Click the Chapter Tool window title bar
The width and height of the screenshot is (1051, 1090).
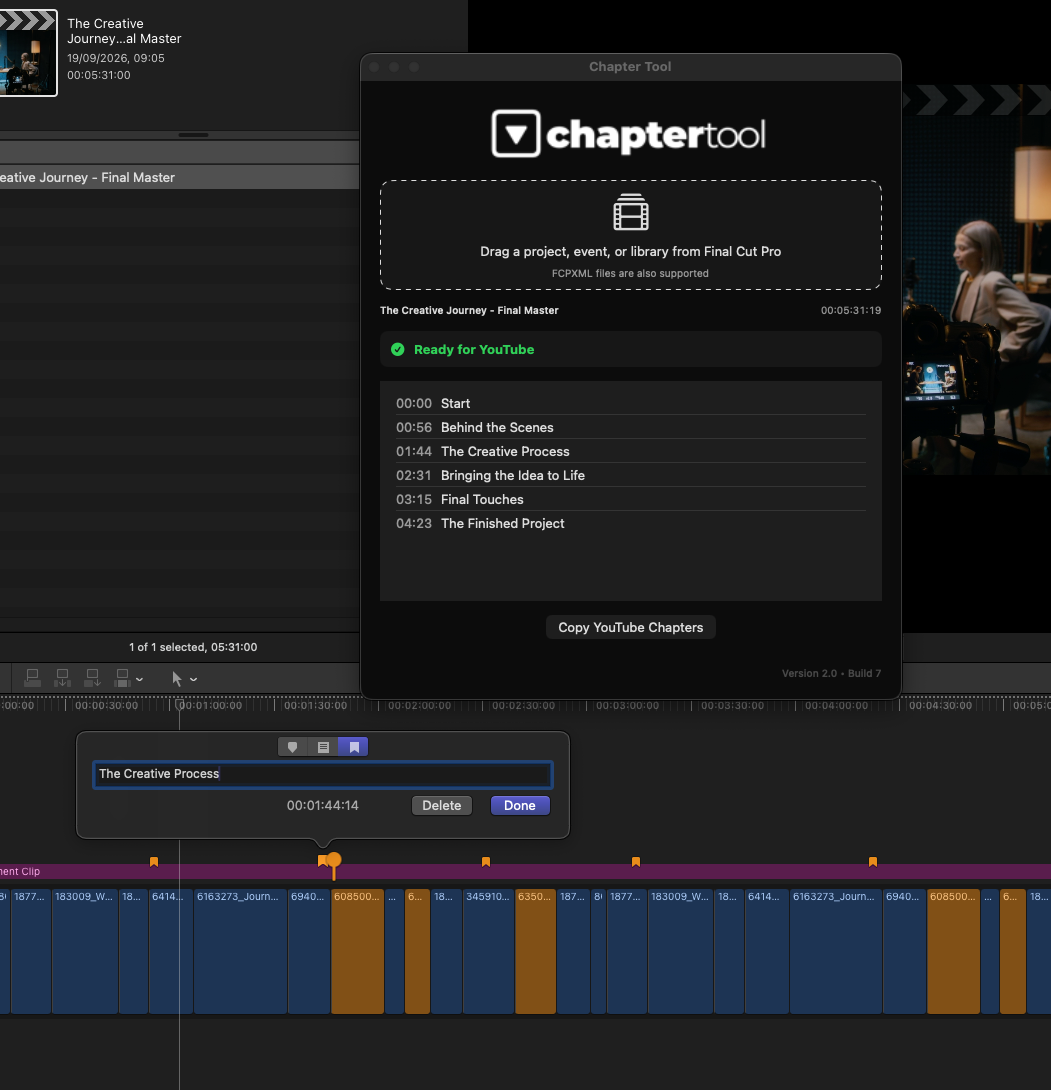pos(630,67)
